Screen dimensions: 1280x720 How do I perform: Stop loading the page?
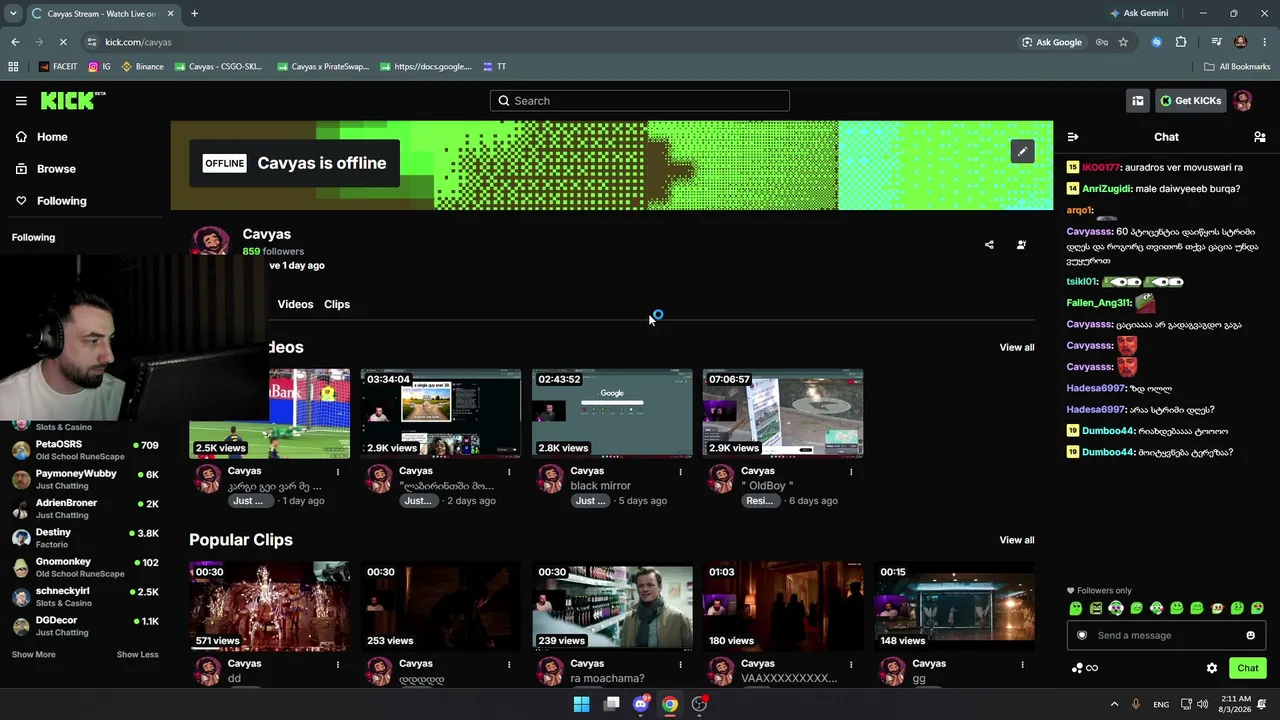coord(62,42)
